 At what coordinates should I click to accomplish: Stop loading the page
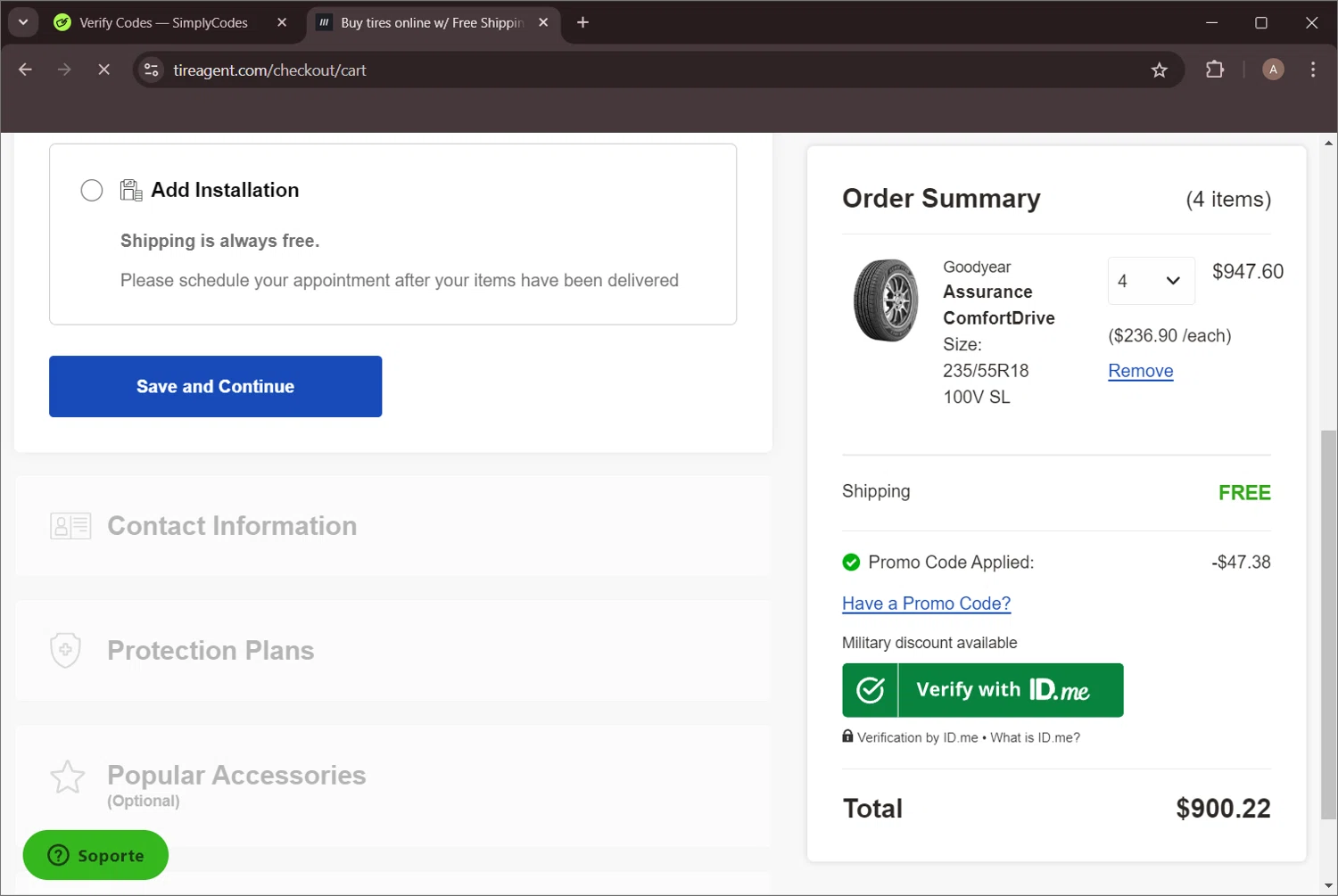tap(103, 70)
